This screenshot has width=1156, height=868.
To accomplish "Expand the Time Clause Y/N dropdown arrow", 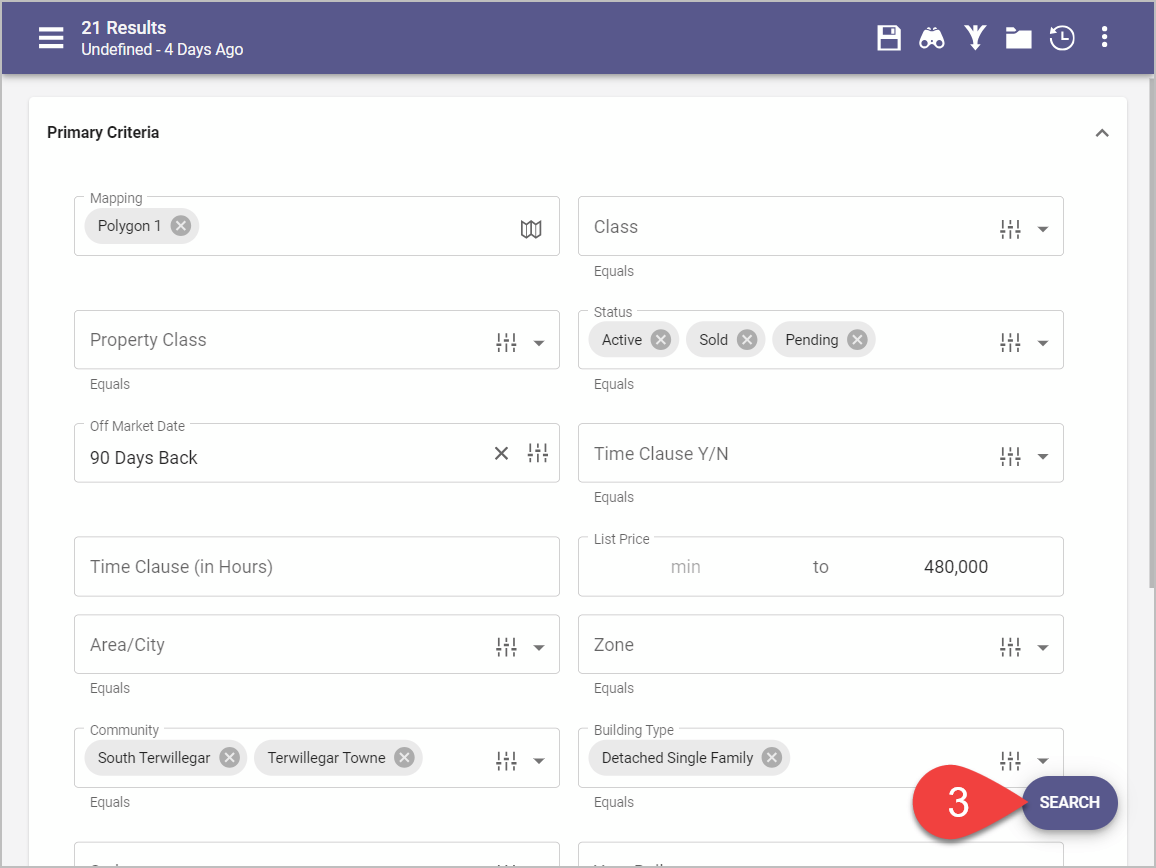I will pos(1042,456).
